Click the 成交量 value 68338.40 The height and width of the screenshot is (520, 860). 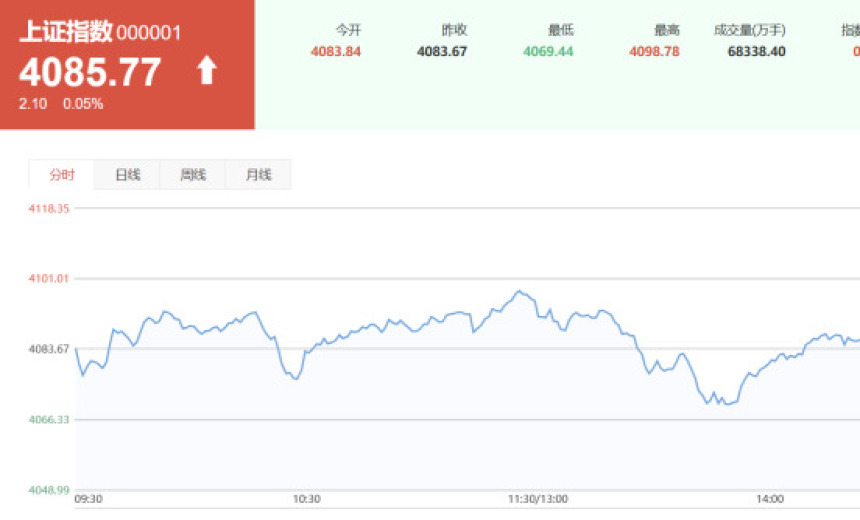(x=756, y=51)
